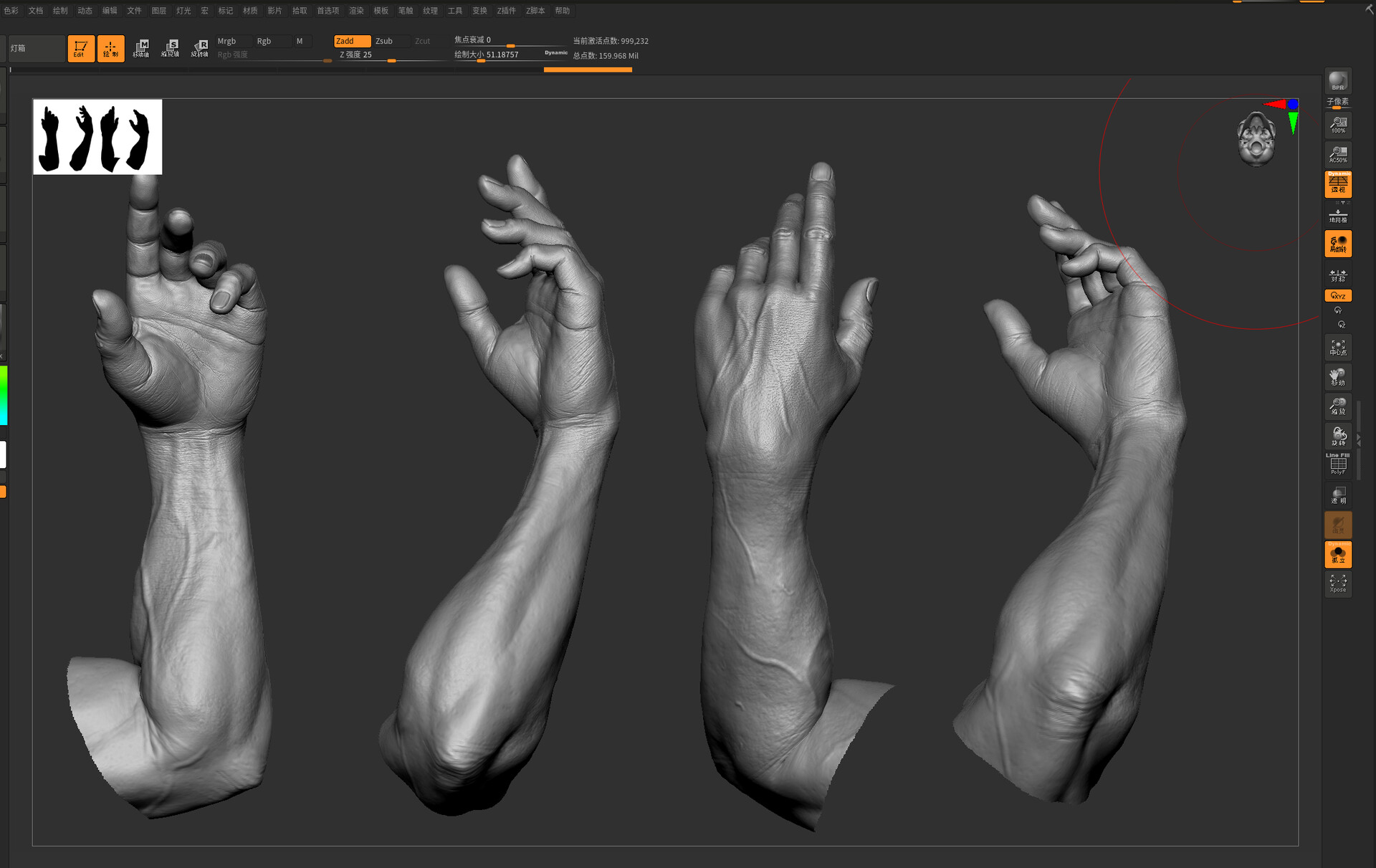Enable 透明 transparency mode
Image resolution: width=1376 pixels, height=868 pixels.
tap(1337, 495)
